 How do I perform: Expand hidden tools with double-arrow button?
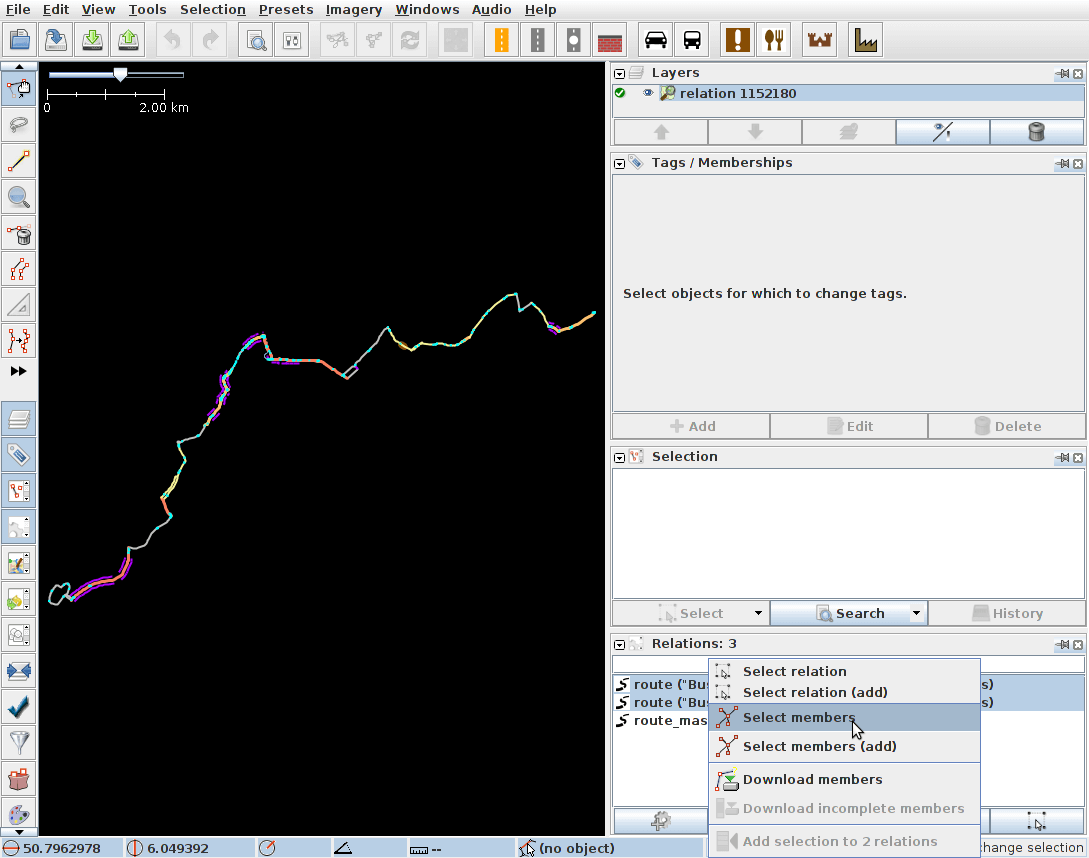pos(19,371)
